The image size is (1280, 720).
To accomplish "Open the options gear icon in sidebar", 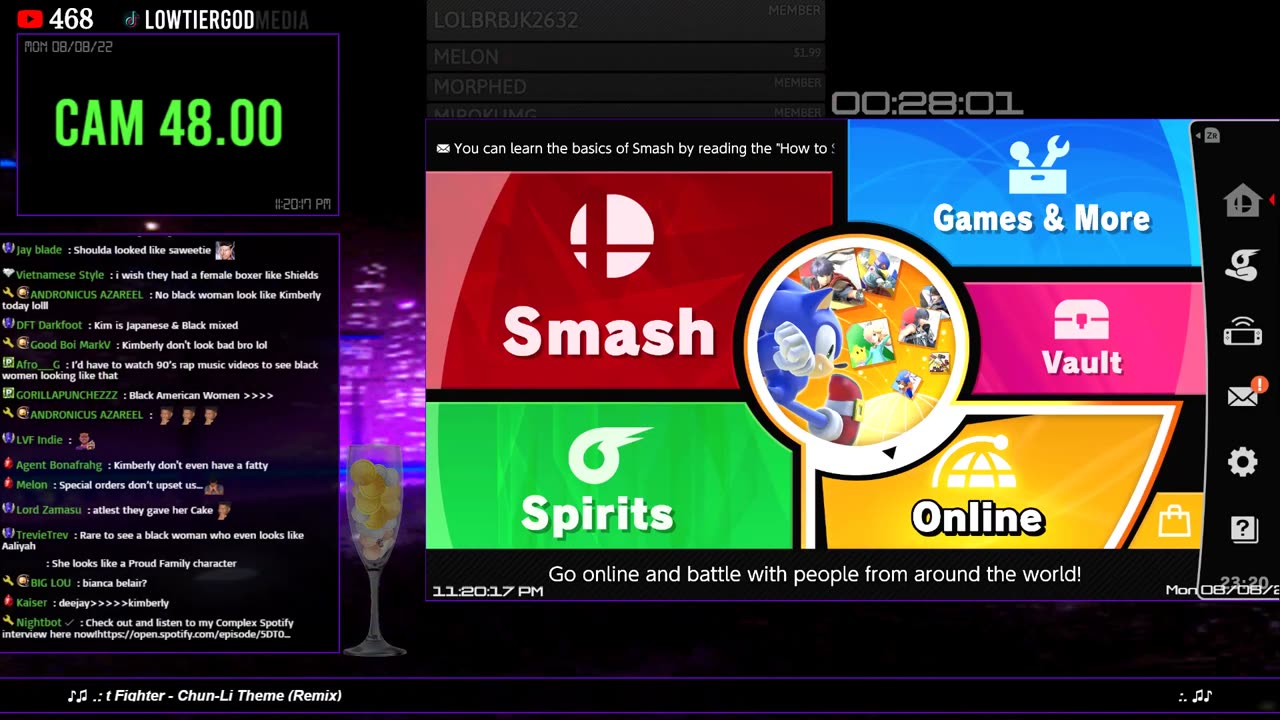I will (x=1243, y=462).
